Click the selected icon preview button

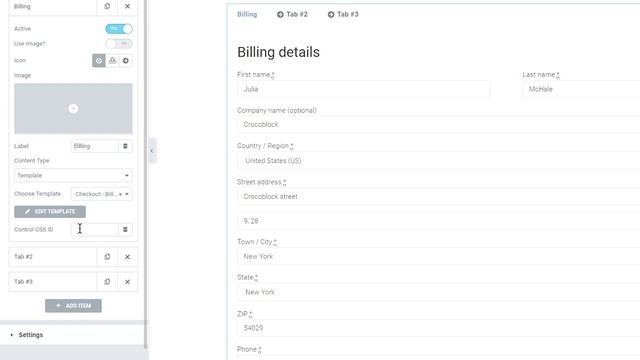pyautogui.click(x=99, y=60)
